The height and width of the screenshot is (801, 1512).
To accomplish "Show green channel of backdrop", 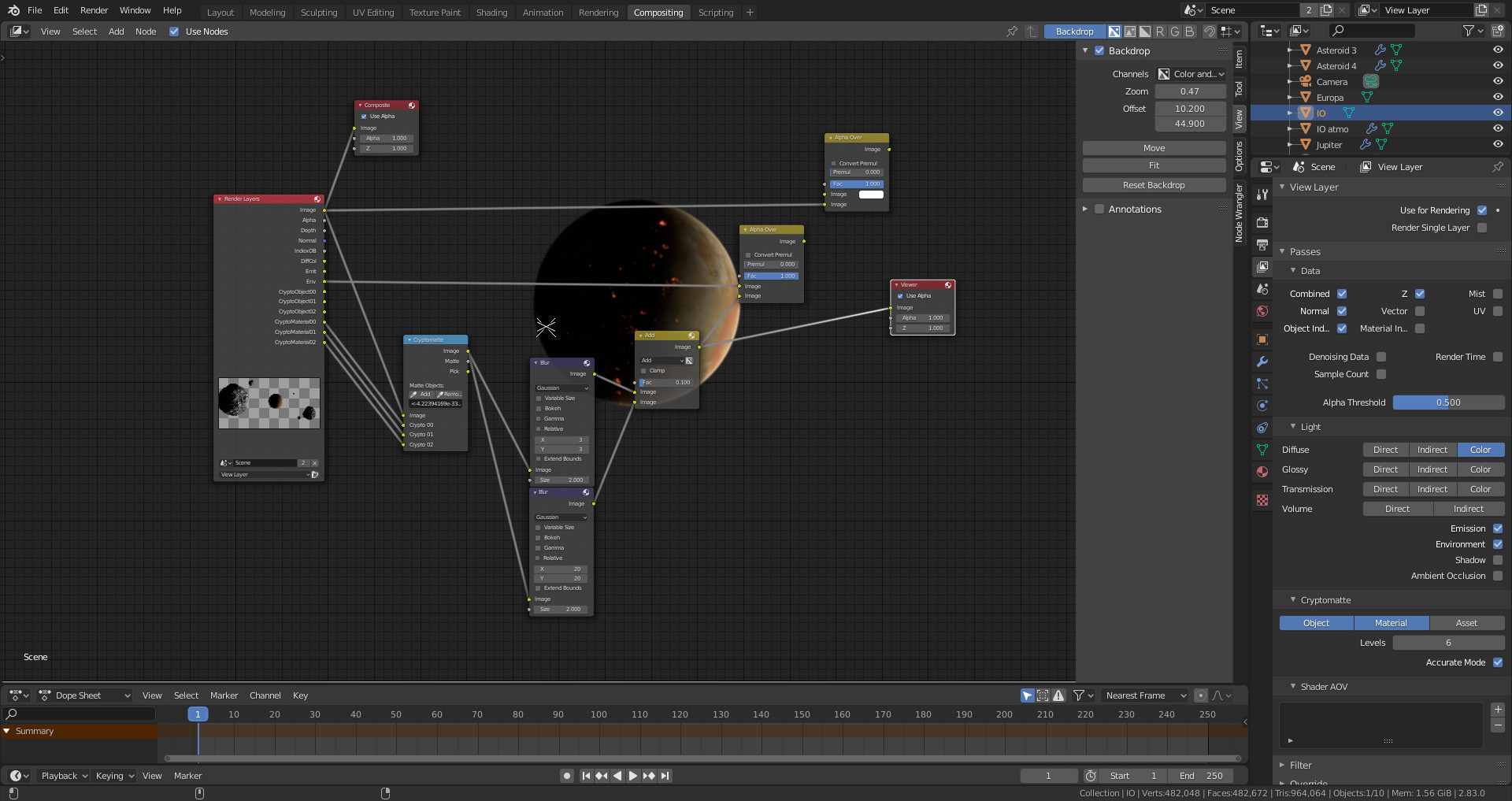I will coord(1175,32).
